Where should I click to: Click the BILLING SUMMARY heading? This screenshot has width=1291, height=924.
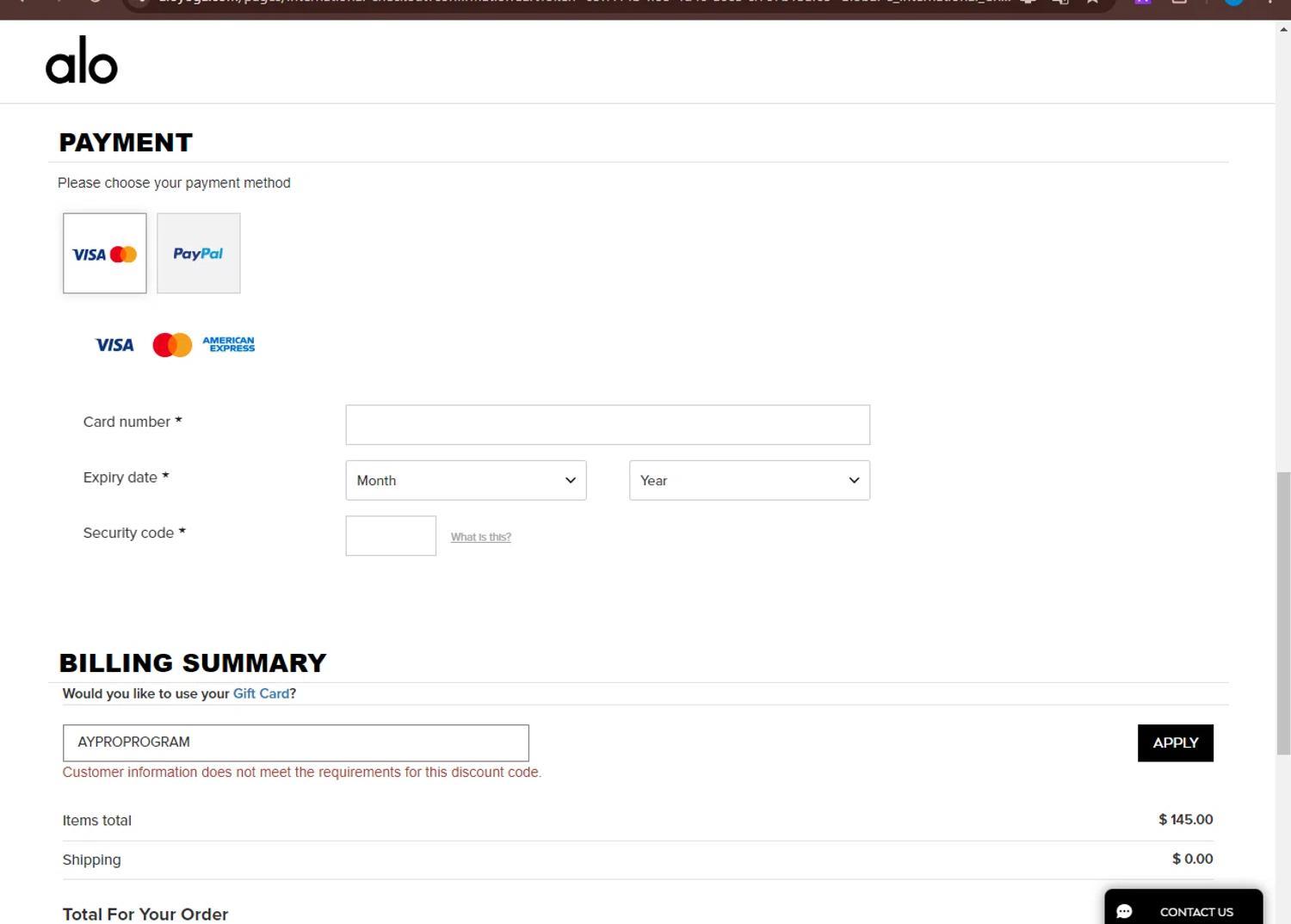click(193, 662)
